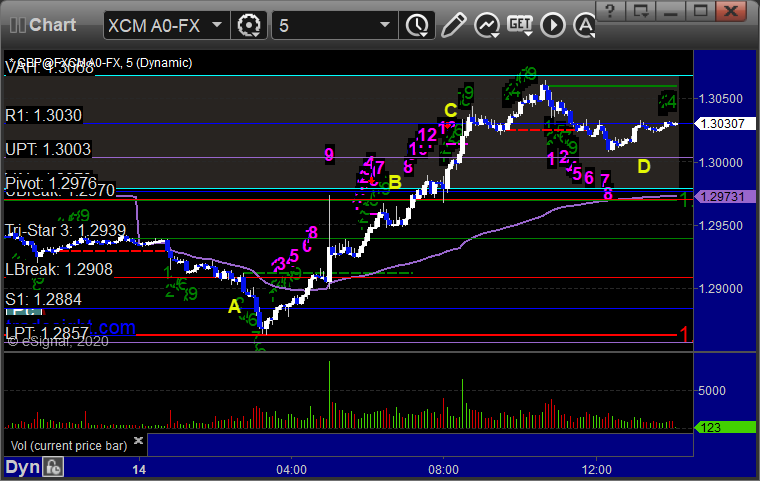Select the Vol (current price bar) label
Image resolution: width=760 pixels, height=481 pixels.
tap(69, 445)
